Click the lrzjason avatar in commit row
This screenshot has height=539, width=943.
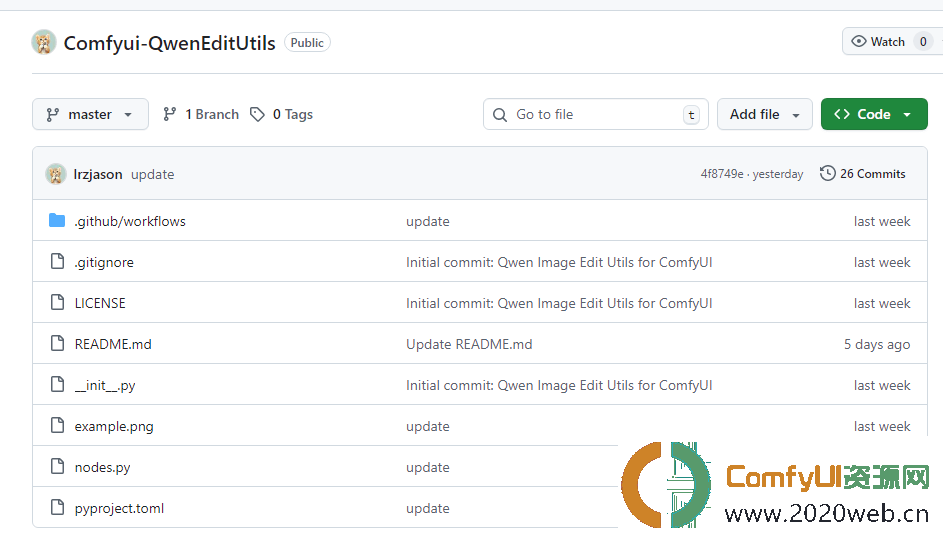56,174
